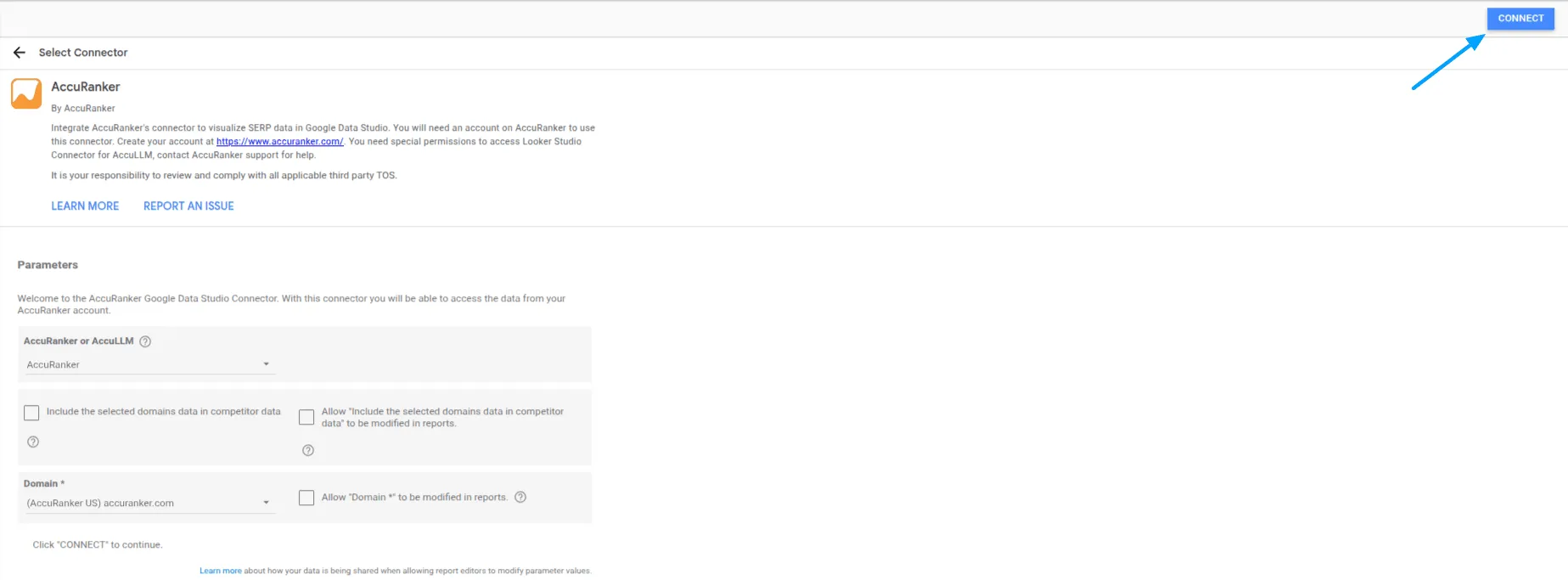The image size is (1568, 580).
Task: Open help icon next to Allow Domain modified
Action: (x=520, y=498)
